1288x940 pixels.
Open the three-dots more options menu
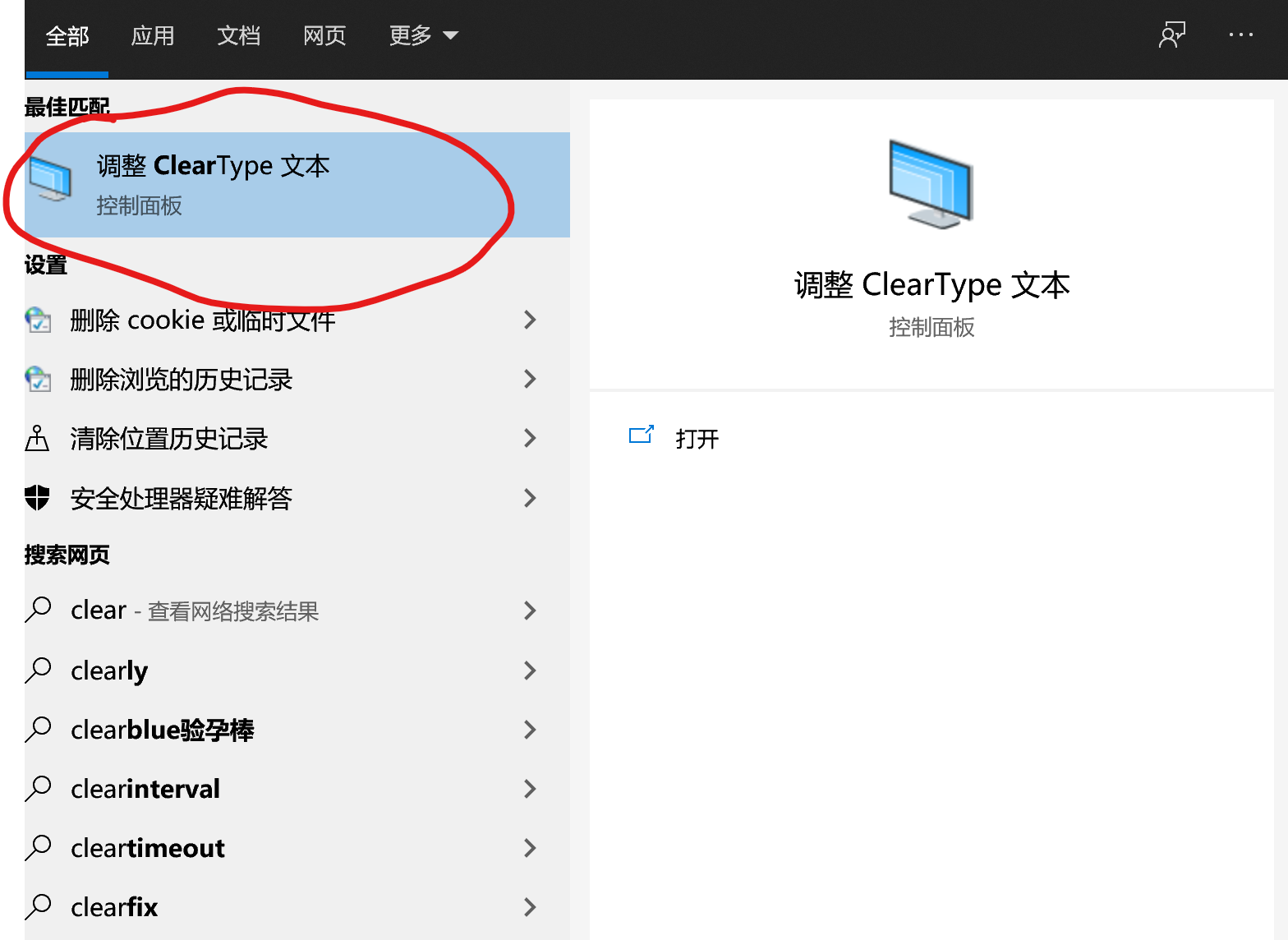1241,35
